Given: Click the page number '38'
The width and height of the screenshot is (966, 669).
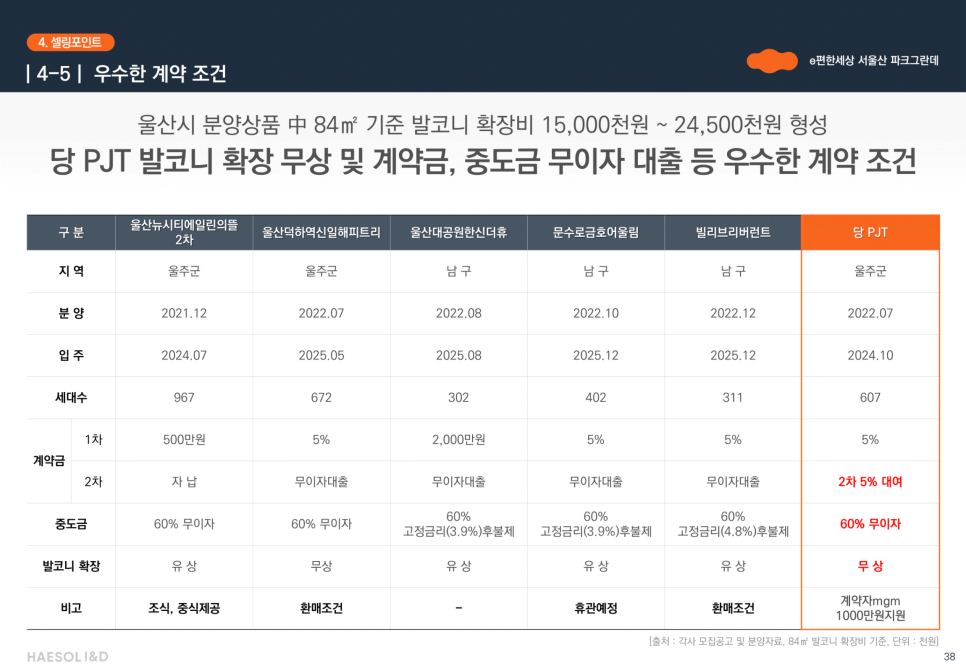Looking at the screenshot, I should [949, 657].
